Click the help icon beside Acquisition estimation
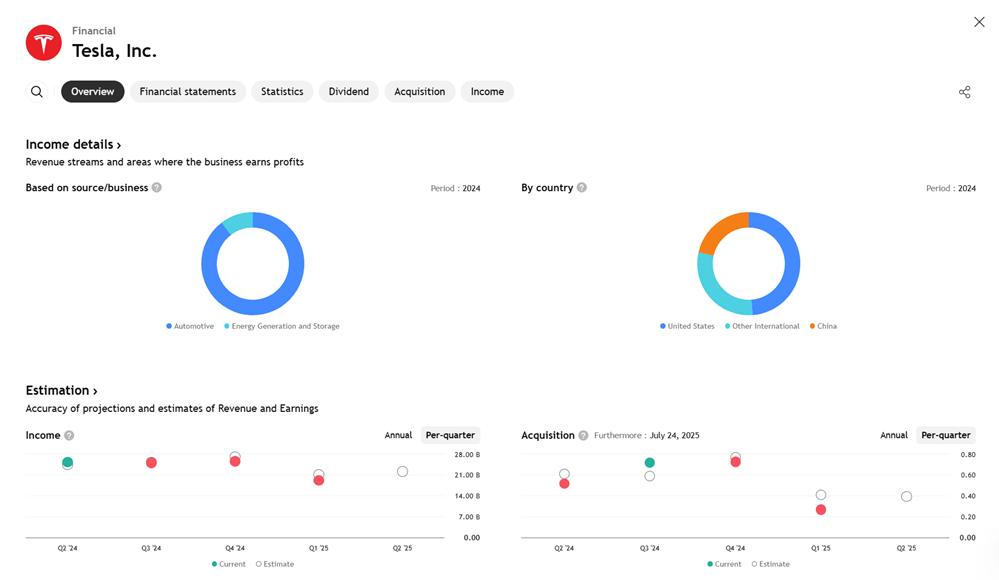 (x=583, y=435)
